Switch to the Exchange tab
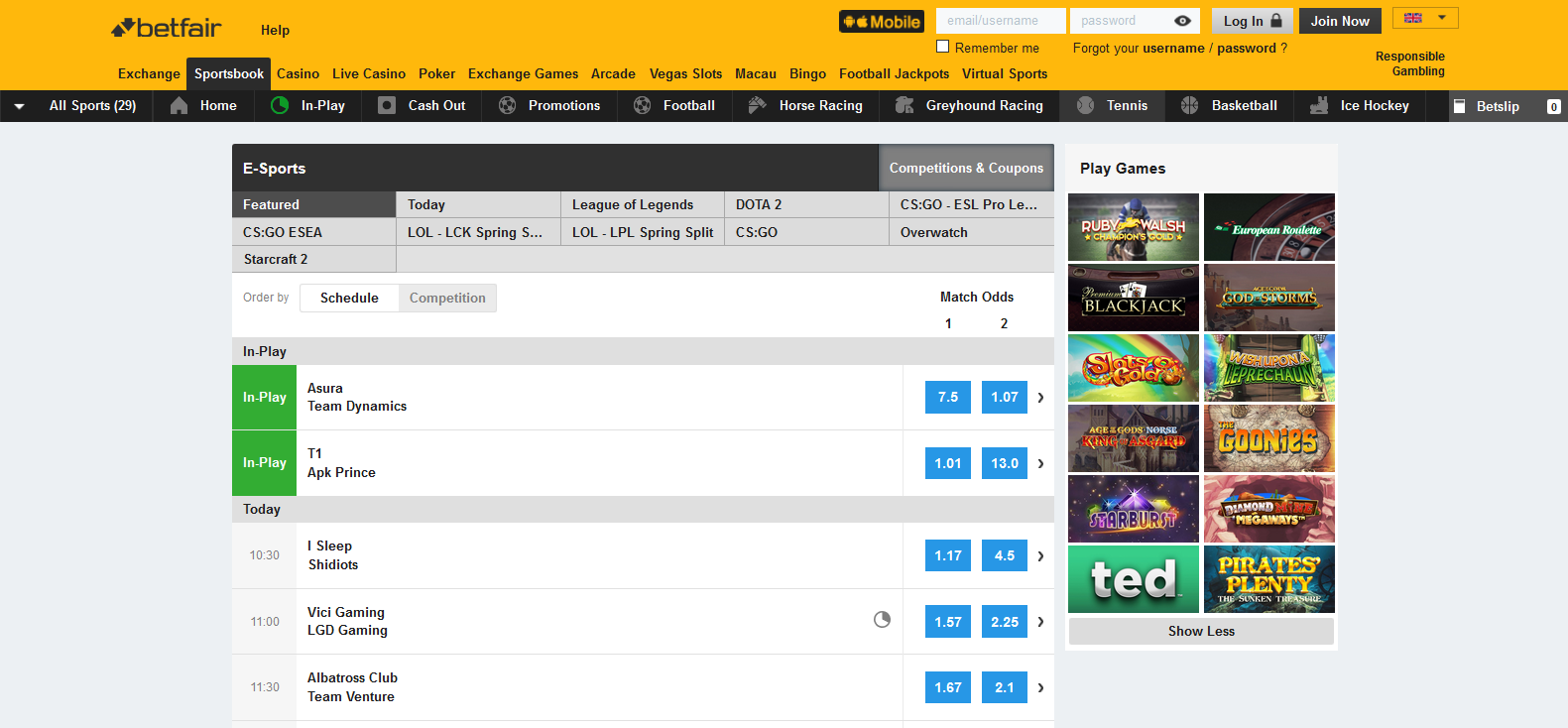 tap(149, 73)
